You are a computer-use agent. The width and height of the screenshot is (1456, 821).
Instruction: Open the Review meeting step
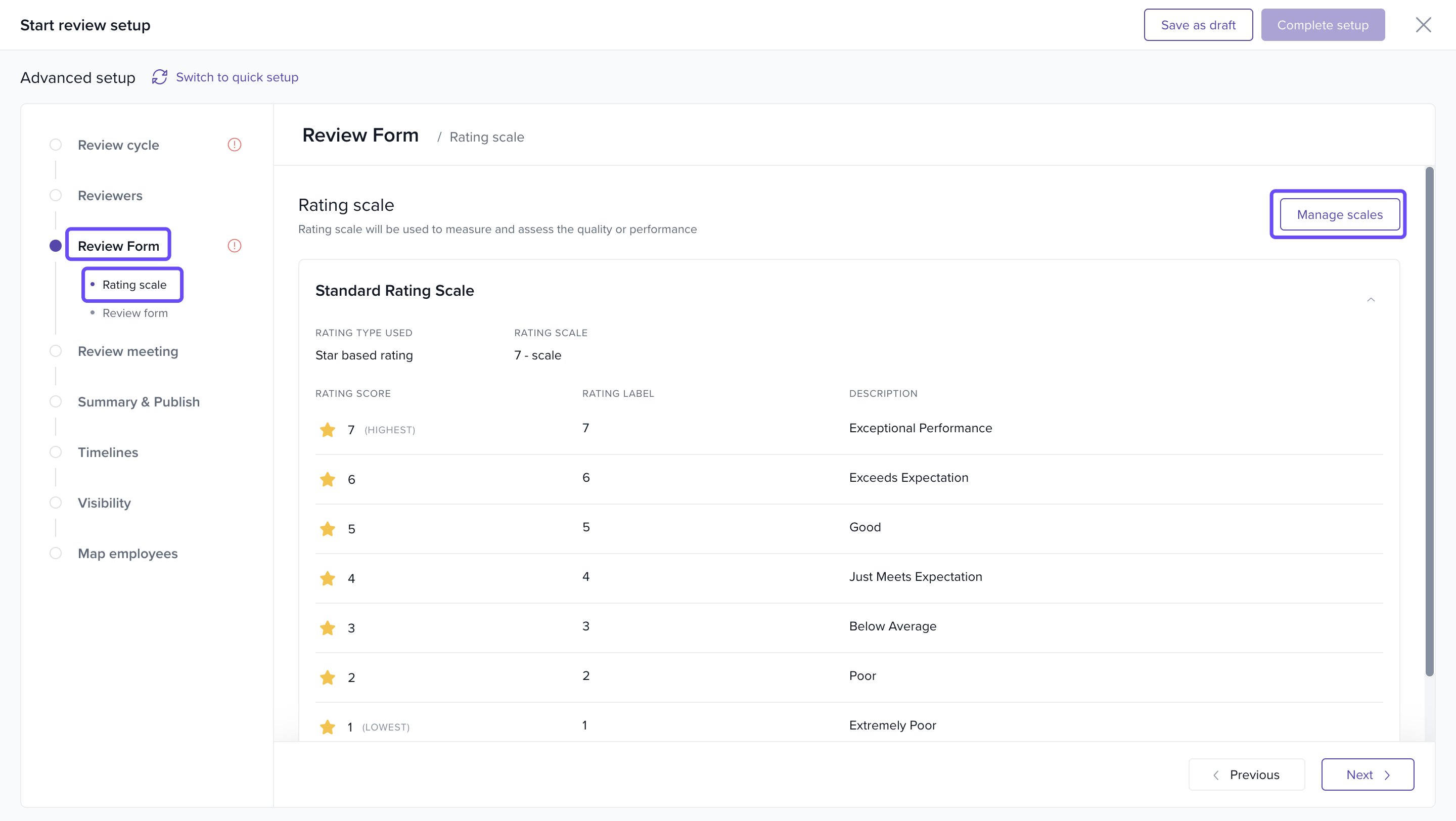point(128,351)
